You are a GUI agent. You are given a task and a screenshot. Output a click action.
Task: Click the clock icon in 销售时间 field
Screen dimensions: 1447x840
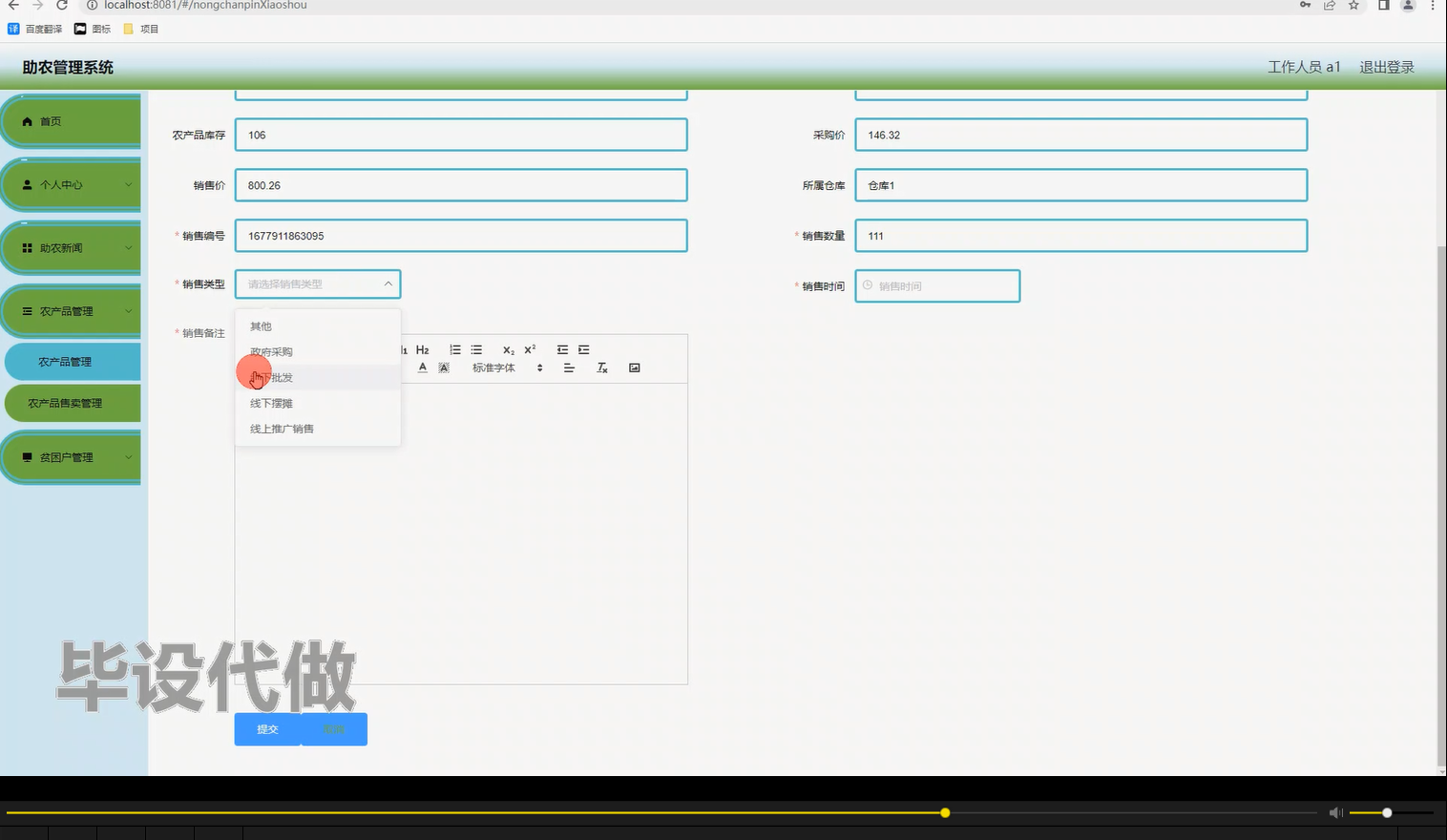click(x=868, y=285)
